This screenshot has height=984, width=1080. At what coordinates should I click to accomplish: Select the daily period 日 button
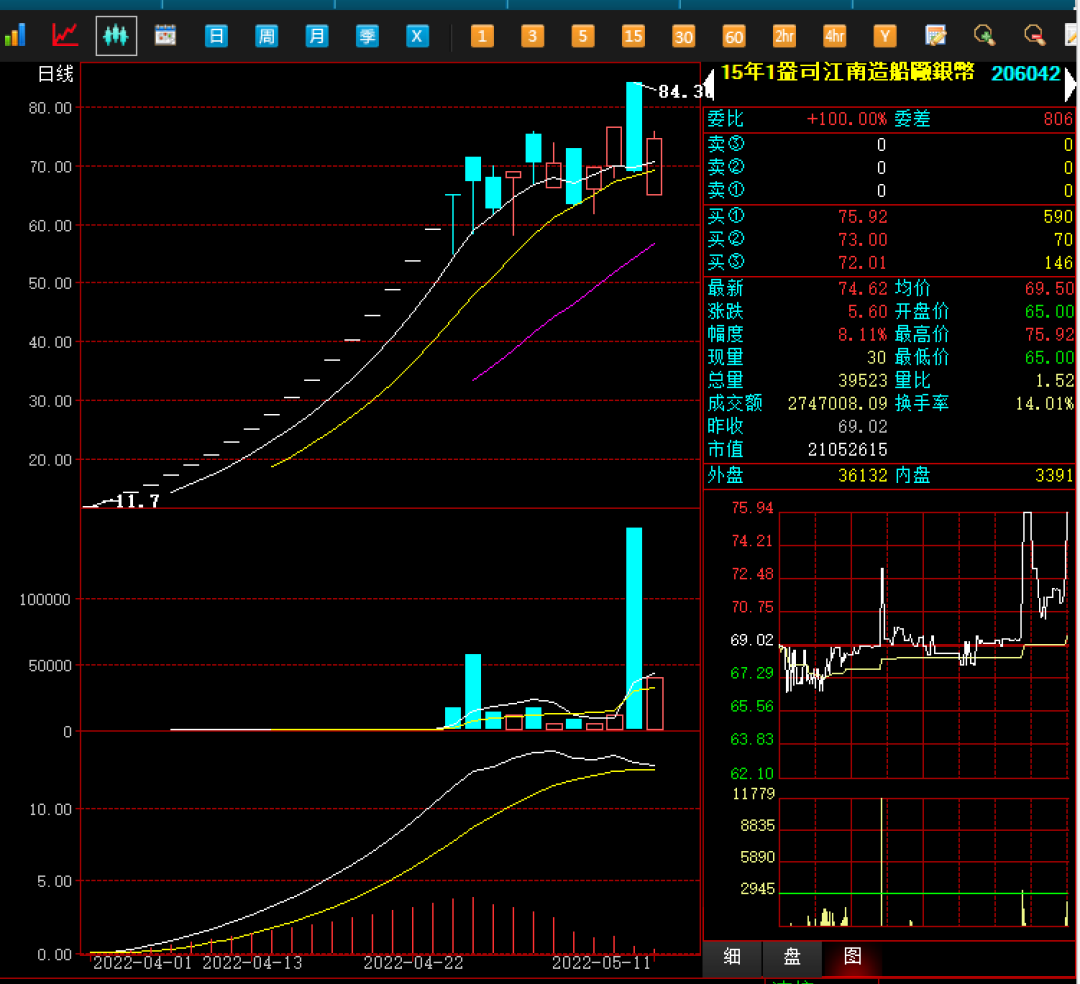click(x=216, y=36)
